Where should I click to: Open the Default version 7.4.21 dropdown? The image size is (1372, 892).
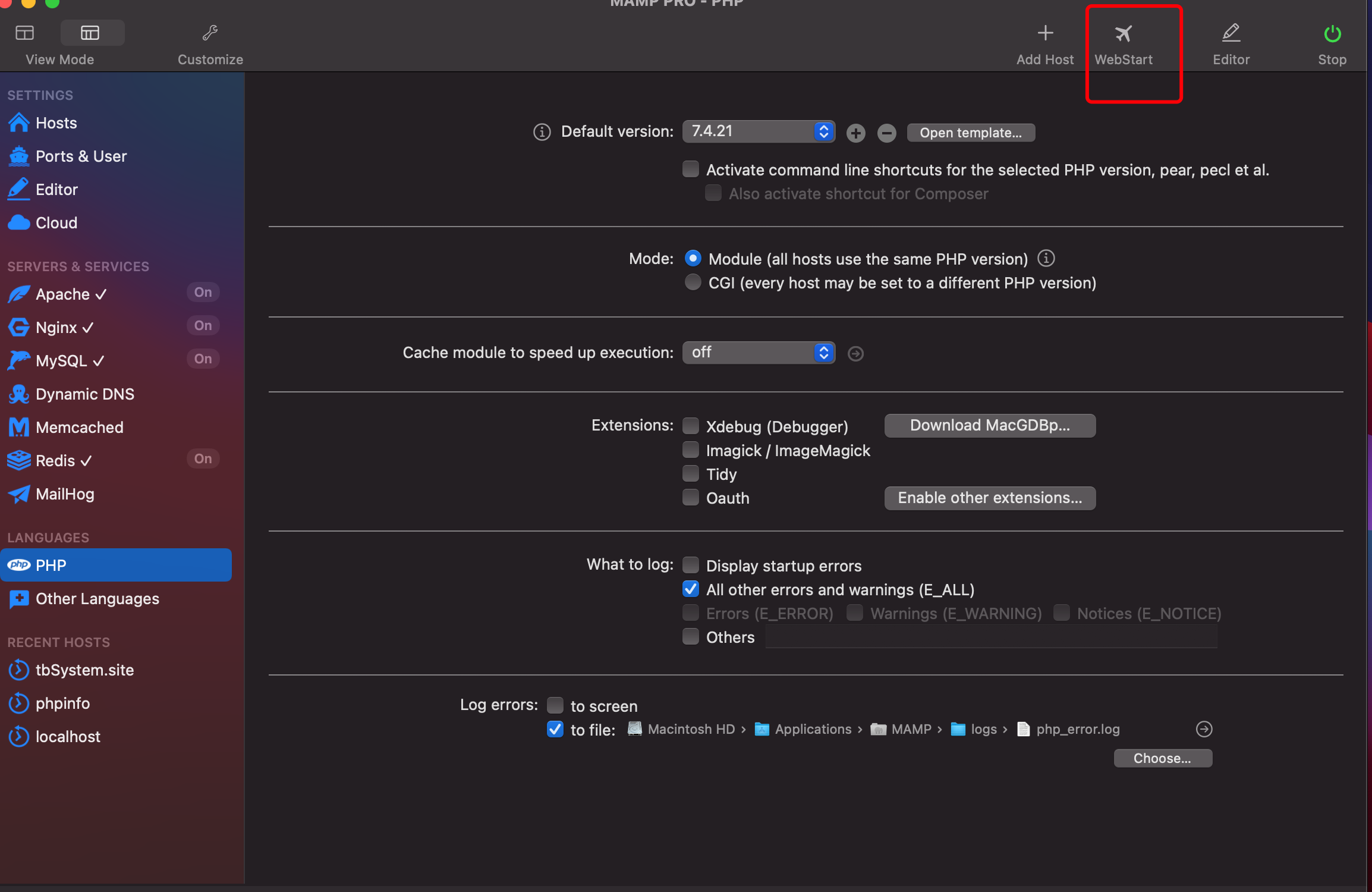pos(758,131)
